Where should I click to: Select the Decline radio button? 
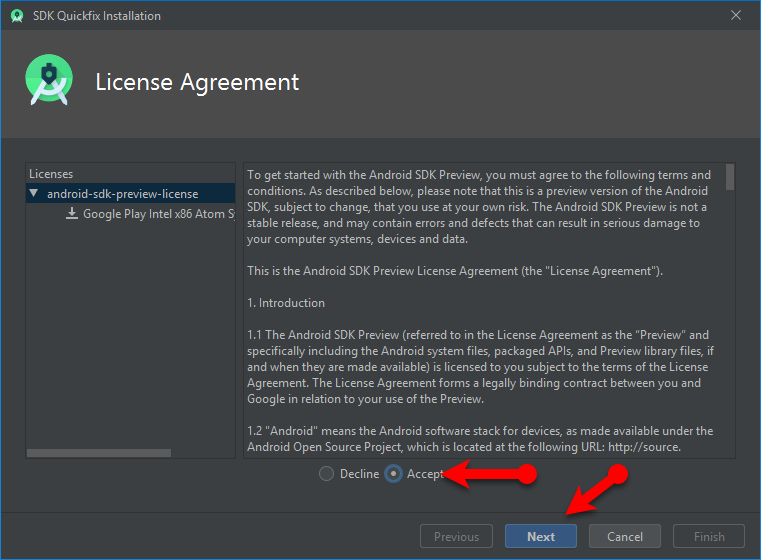tap(326, 474)
